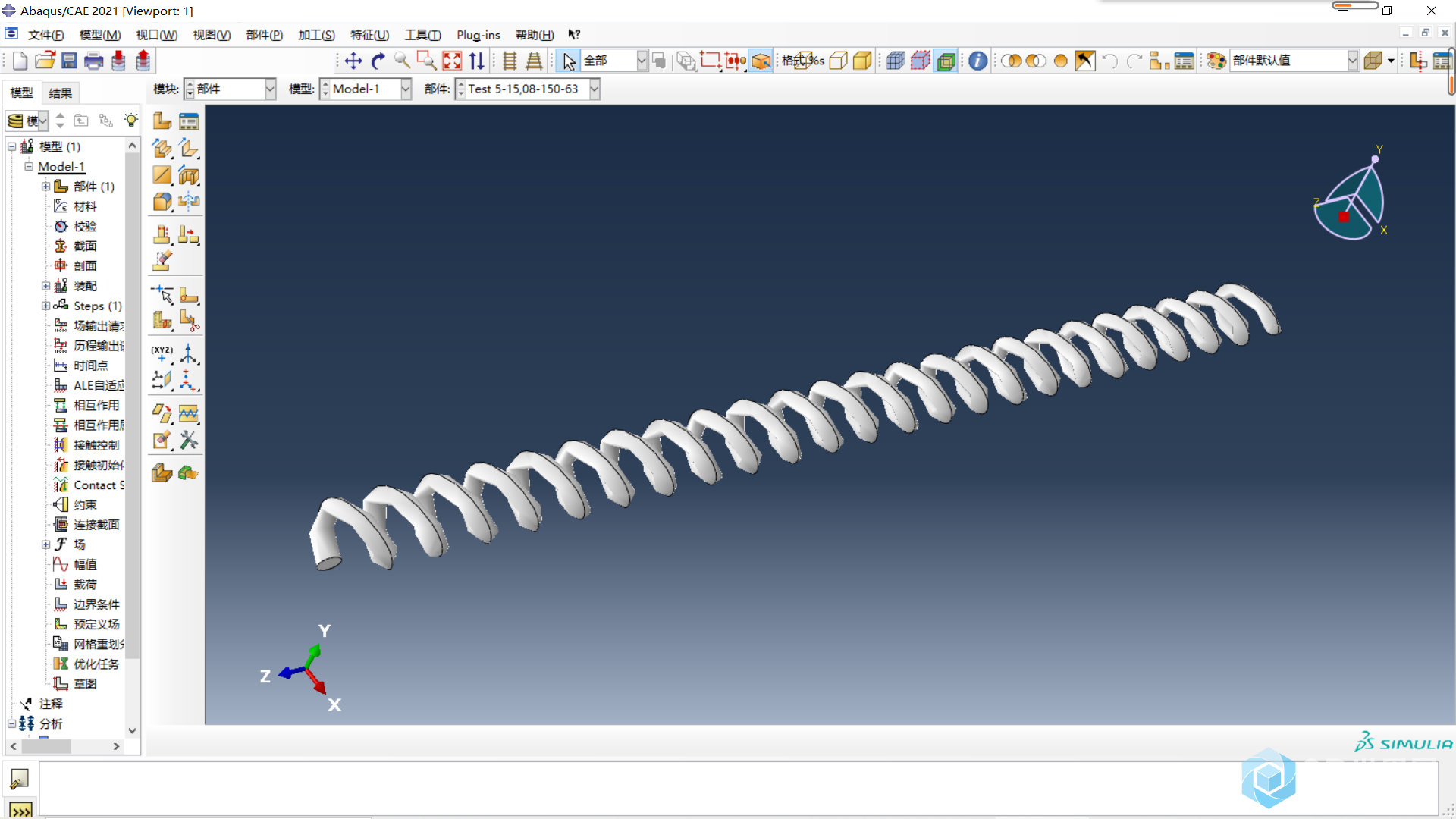
Task: Save the model database with floppy icon
Action: 69,61
